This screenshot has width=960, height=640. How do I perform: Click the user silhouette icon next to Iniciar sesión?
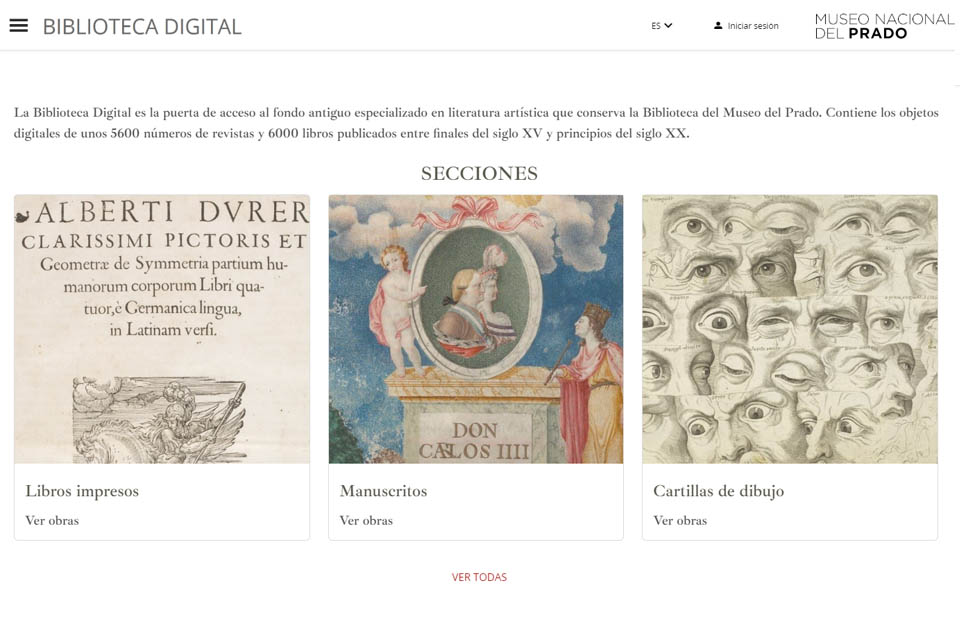[718, 25]
